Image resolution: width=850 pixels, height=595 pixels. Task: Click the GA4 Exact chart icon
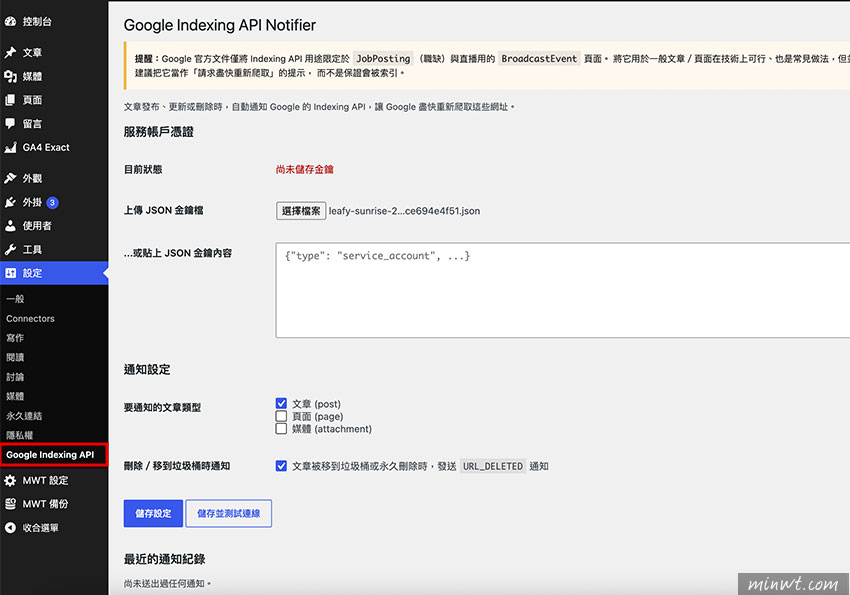point(10,147)
